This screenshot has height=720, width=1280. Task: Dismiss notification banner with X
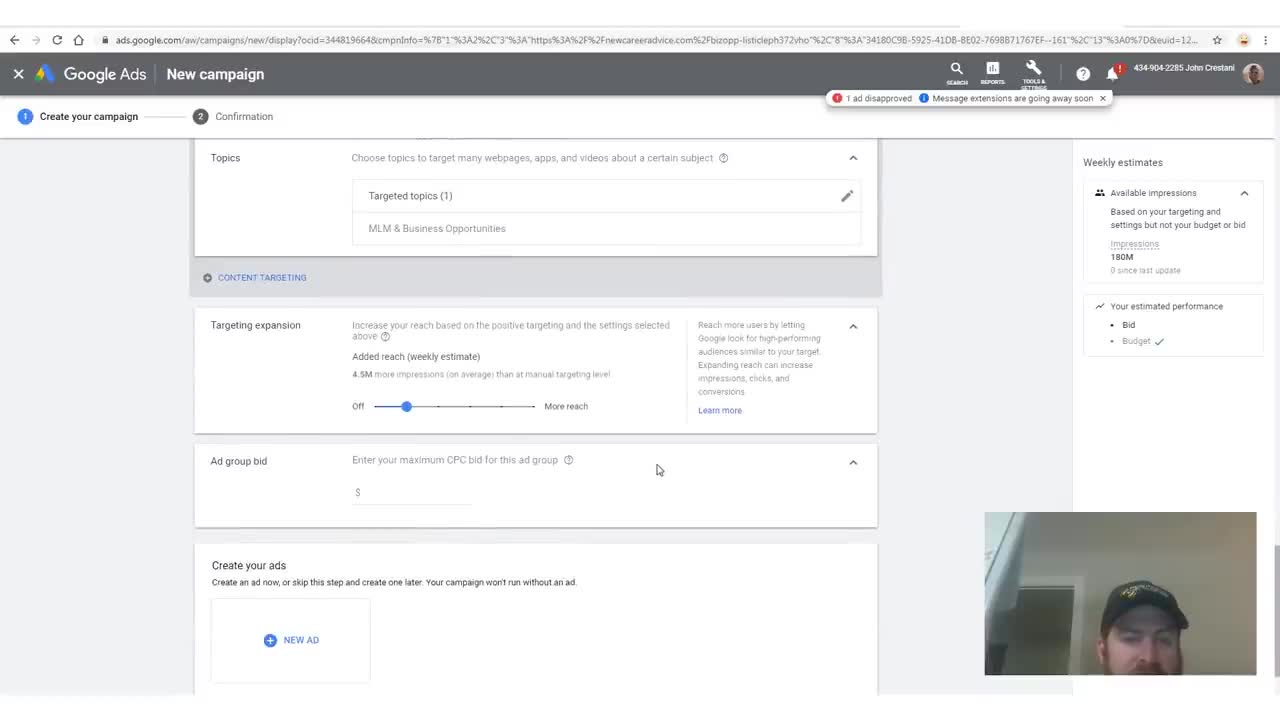point(1103,98)
